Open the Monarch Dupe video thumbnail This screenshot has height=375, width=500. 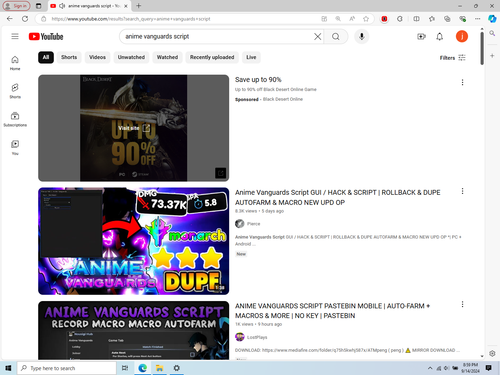134,241
